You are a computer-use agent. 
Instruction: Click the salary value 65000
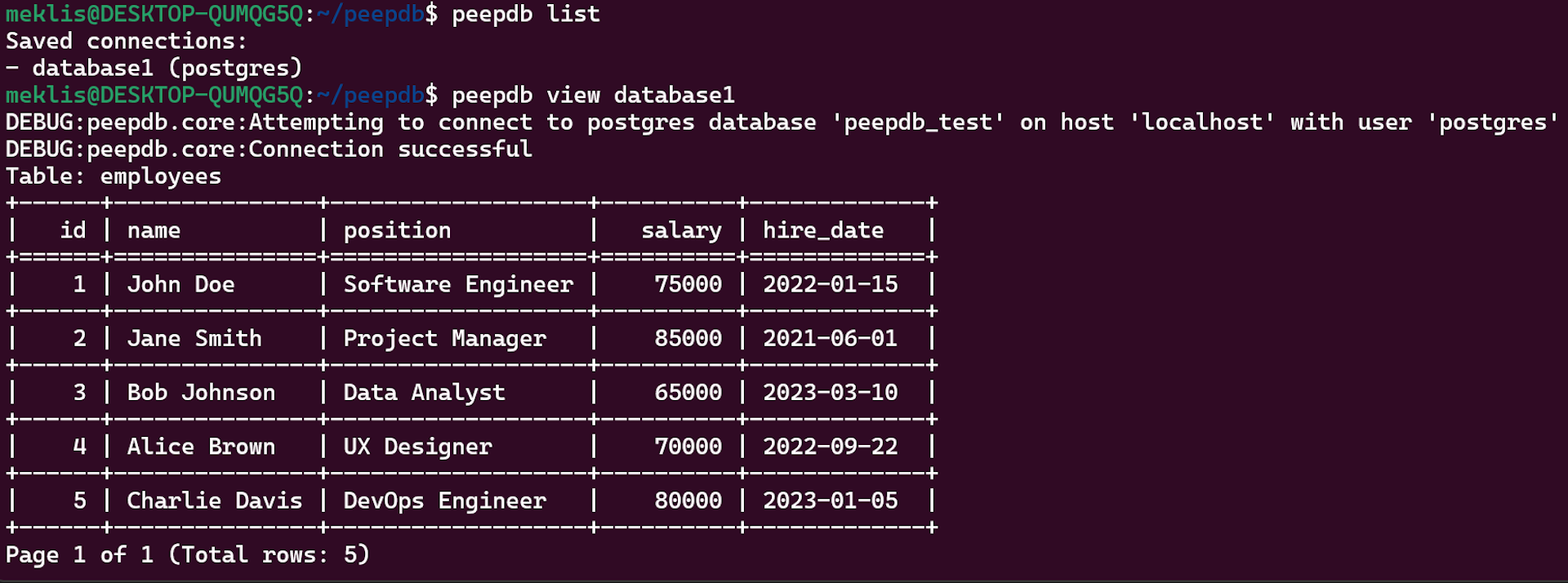click(x=688, y=392)
